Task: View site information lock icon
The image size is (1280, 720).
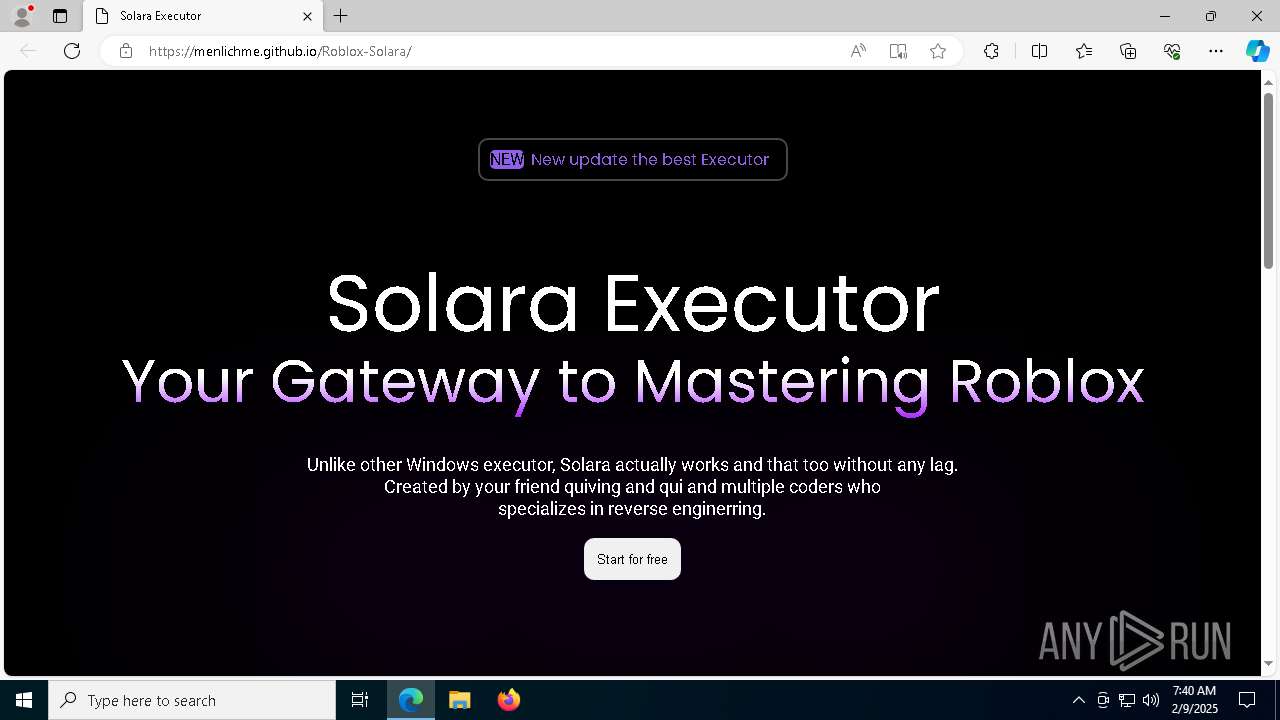Action: click(x=126, y=51)
